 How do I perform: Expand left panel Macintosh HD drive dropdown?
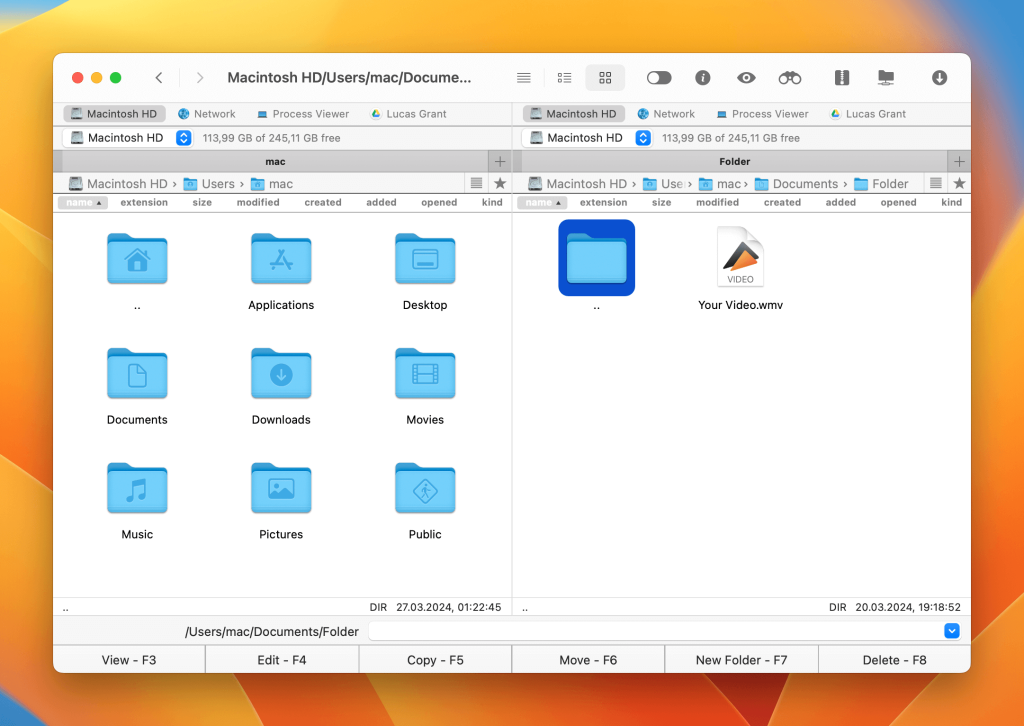[183, 138]
